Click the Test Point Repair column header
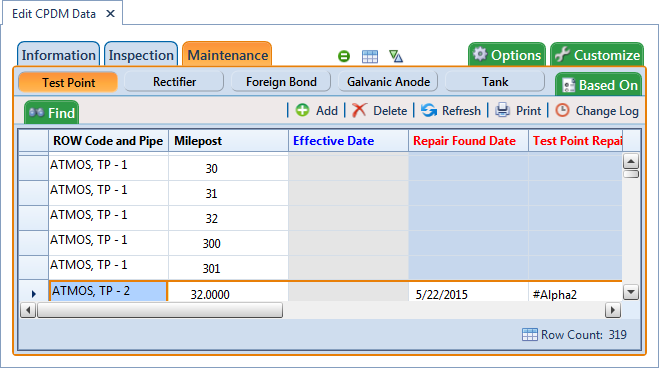Screen dimensions: 659x368 coord(575,141)
